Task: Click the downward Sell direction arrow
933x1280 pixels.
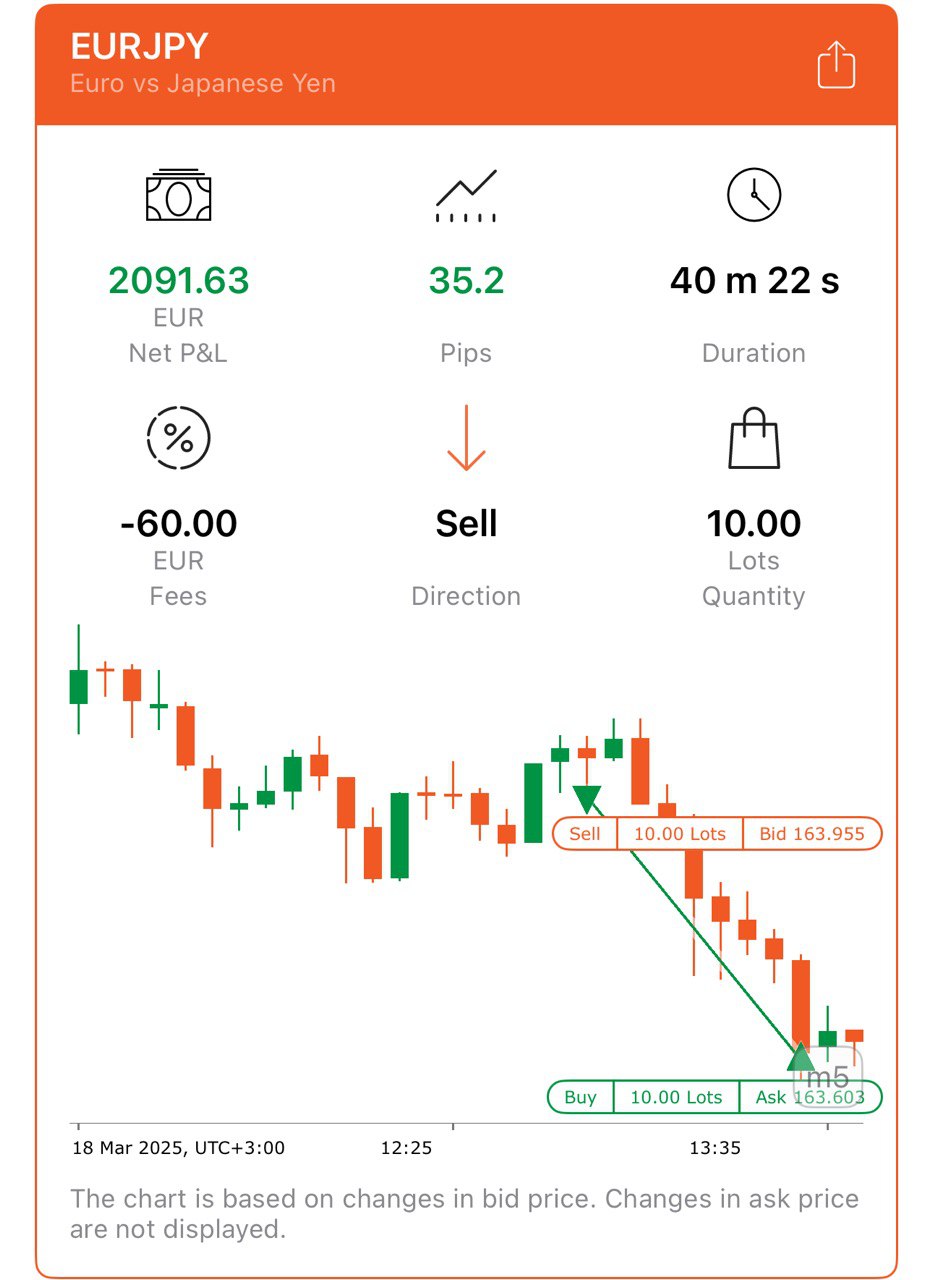Action: (x=466, y=439)
